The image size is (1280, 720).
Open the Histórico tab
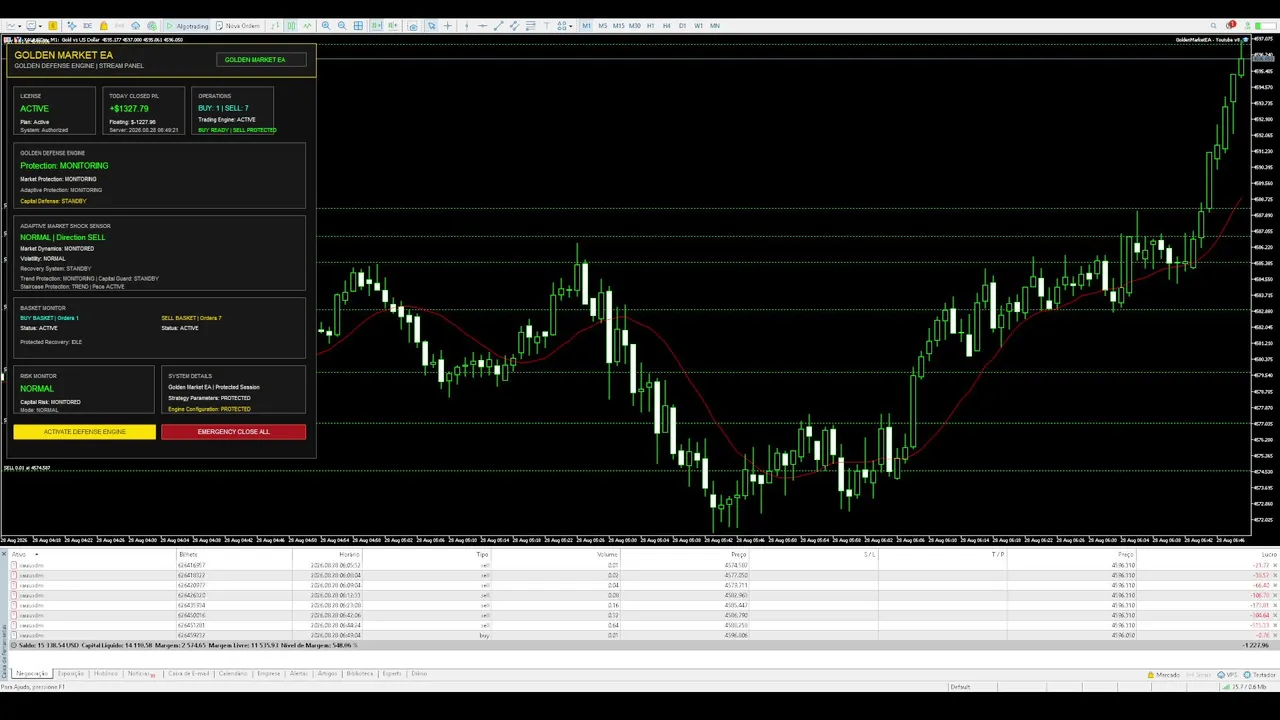tap(105, 673)
